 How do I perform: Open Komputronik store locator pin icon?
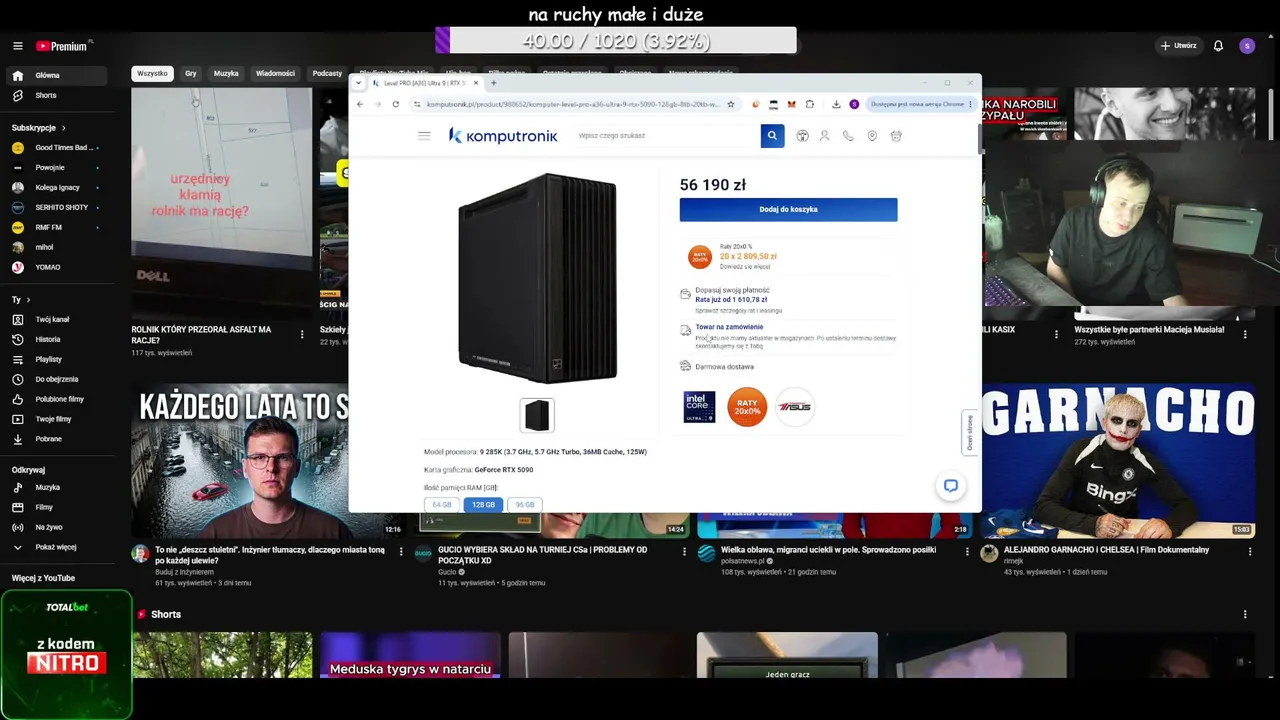pyautogui.click(x=872, y=136)
